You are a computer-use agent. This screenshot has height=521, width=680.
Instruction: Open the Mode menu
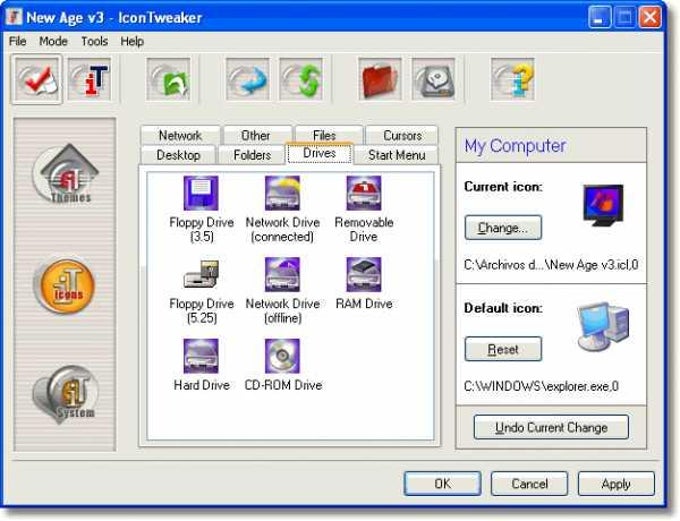53,41
